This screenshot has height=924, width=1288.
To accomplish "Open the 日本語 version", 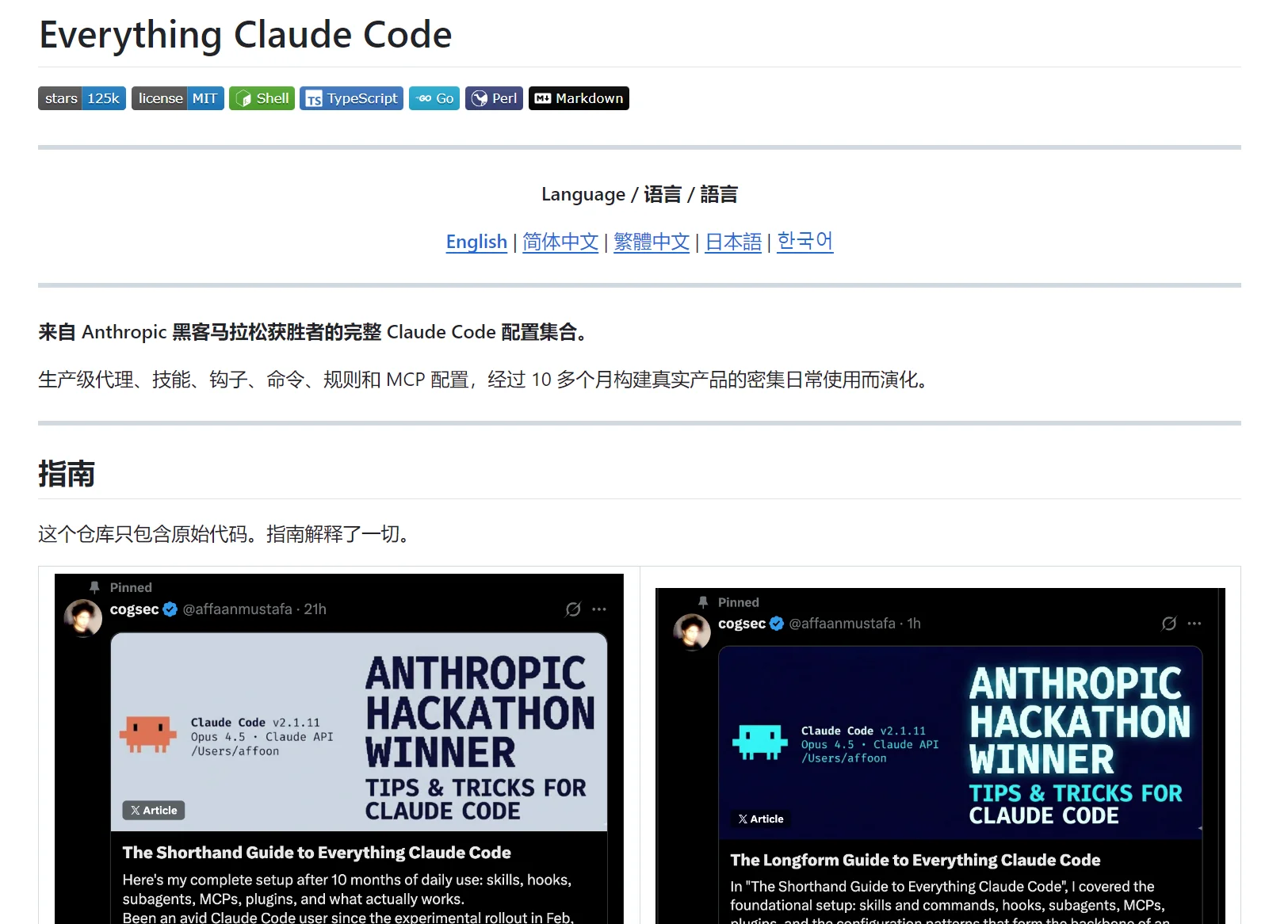I will [732, 242].
